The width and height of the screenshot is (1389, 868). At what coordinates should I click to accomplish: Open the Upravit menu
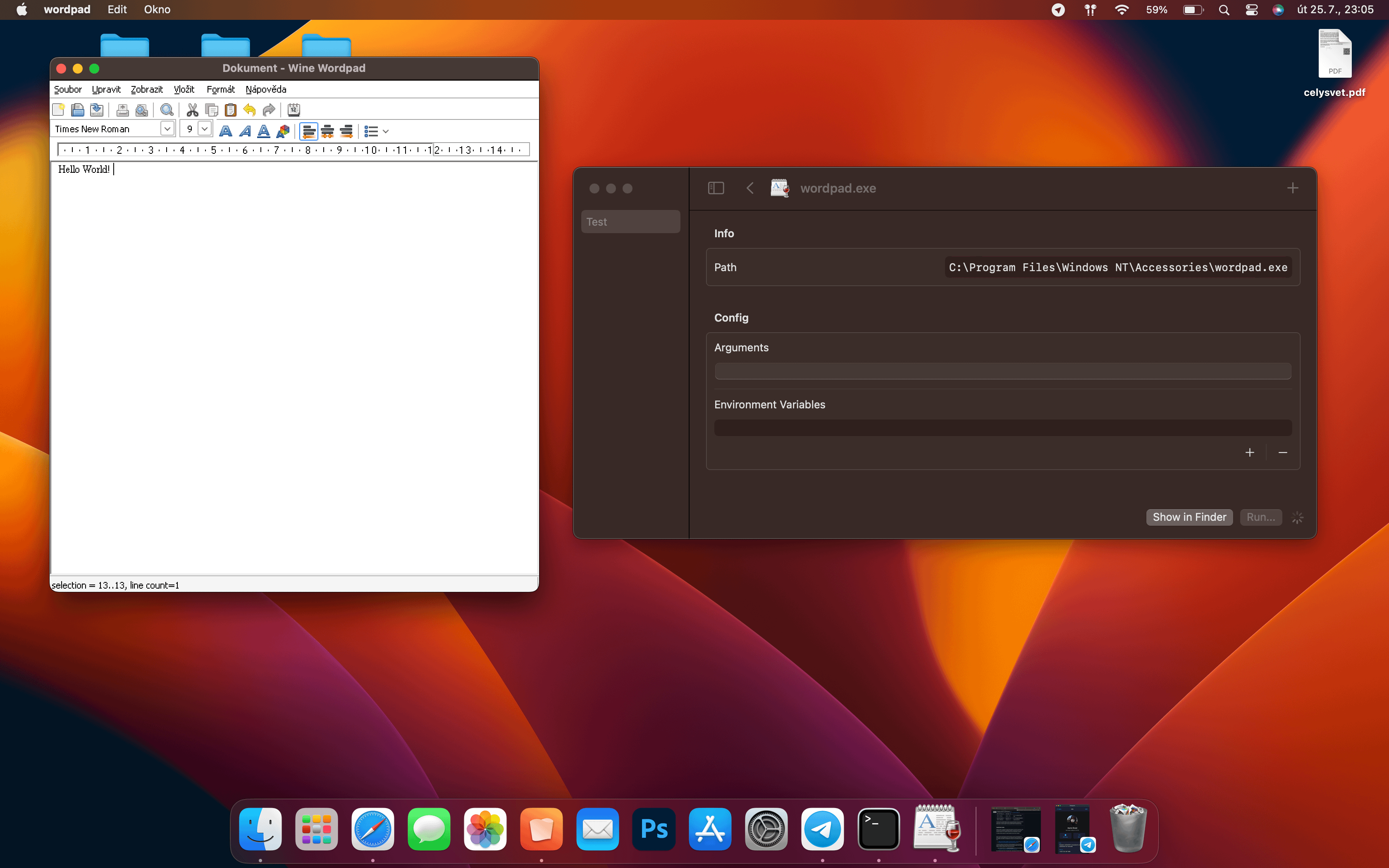pyautogui.click(x=106, y=89)
